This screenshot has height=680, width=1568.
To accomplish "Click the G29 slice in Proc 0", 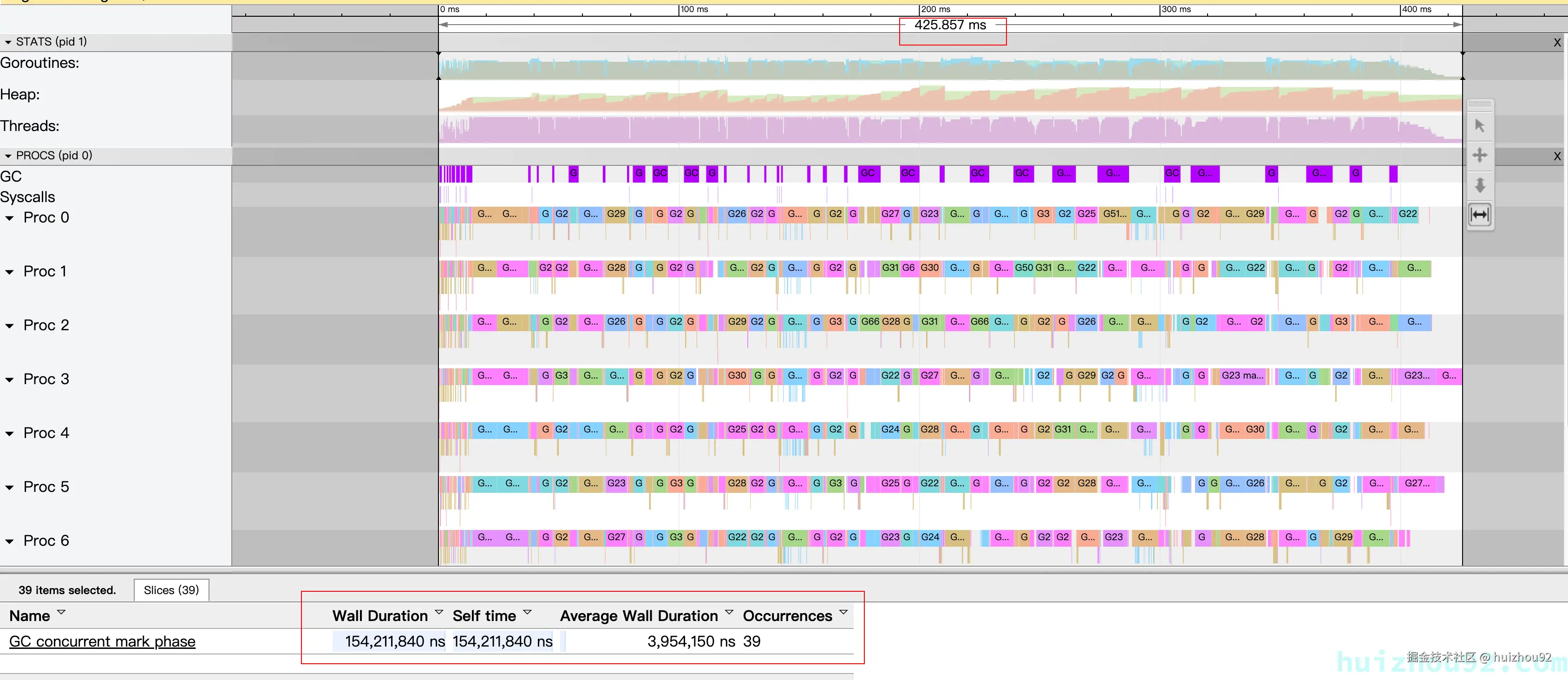I will [616, 214].
